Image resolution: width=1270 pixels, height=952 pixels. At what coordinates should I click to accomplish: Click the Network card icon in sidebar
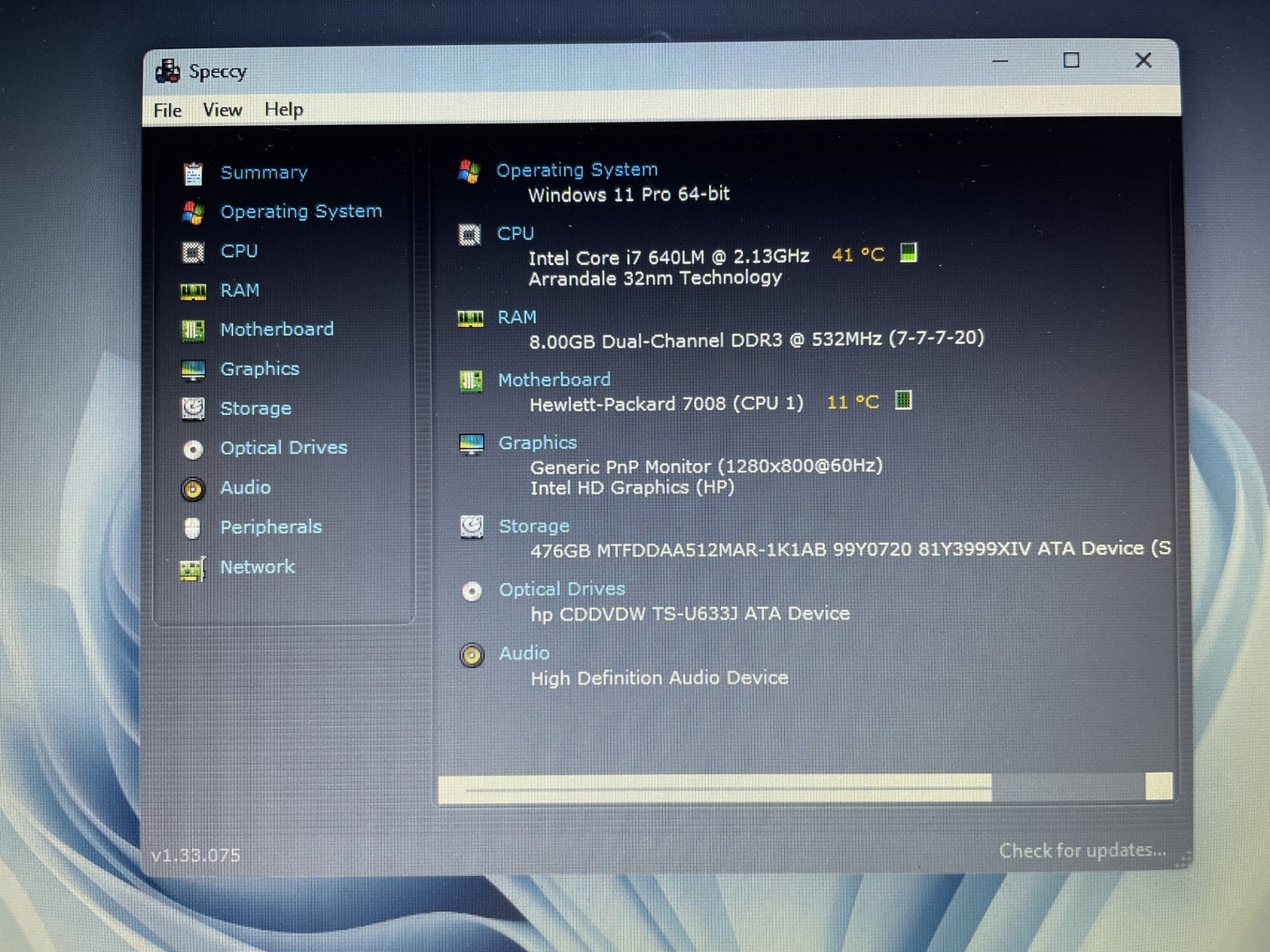pyautogui.click(x=193, y=568)
